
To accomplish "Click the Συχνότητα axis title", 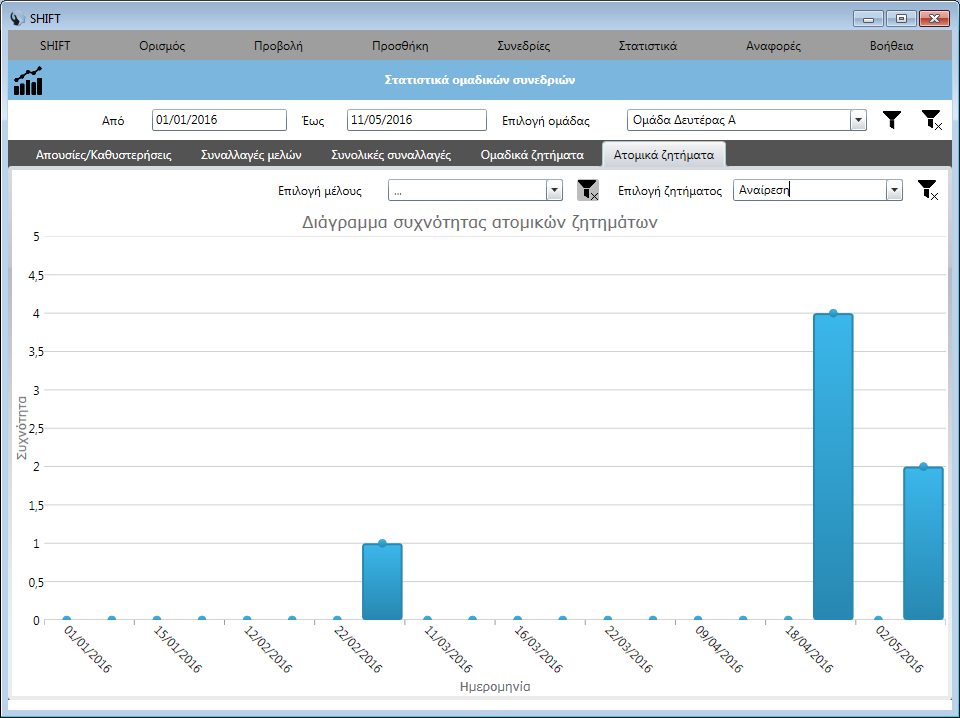I will pyautogui.click(x=22, y=428).
